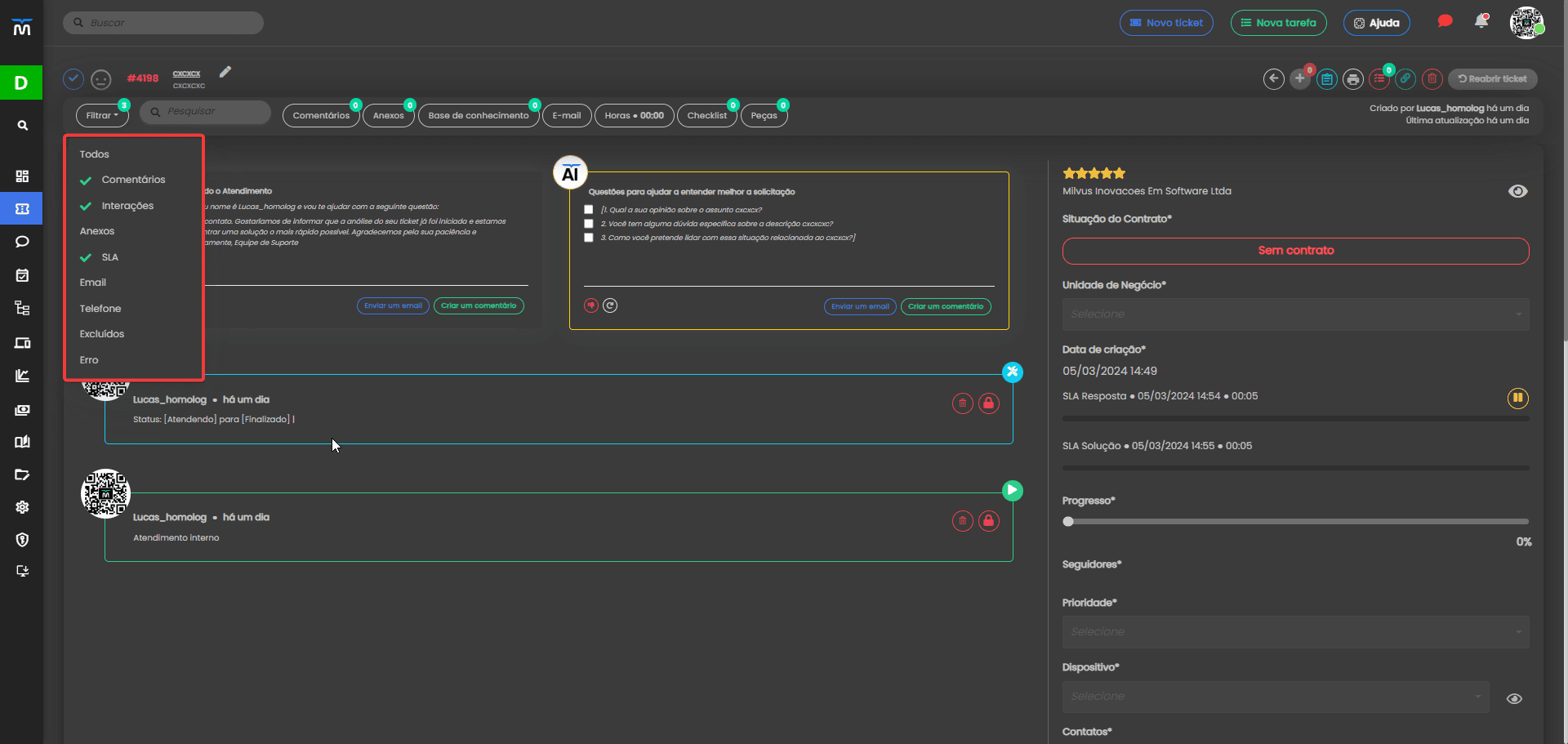Toggle the eye icon beside Dispositivo field
This screenshot has height=744, width=1568.
click(x=1514, y=699)
